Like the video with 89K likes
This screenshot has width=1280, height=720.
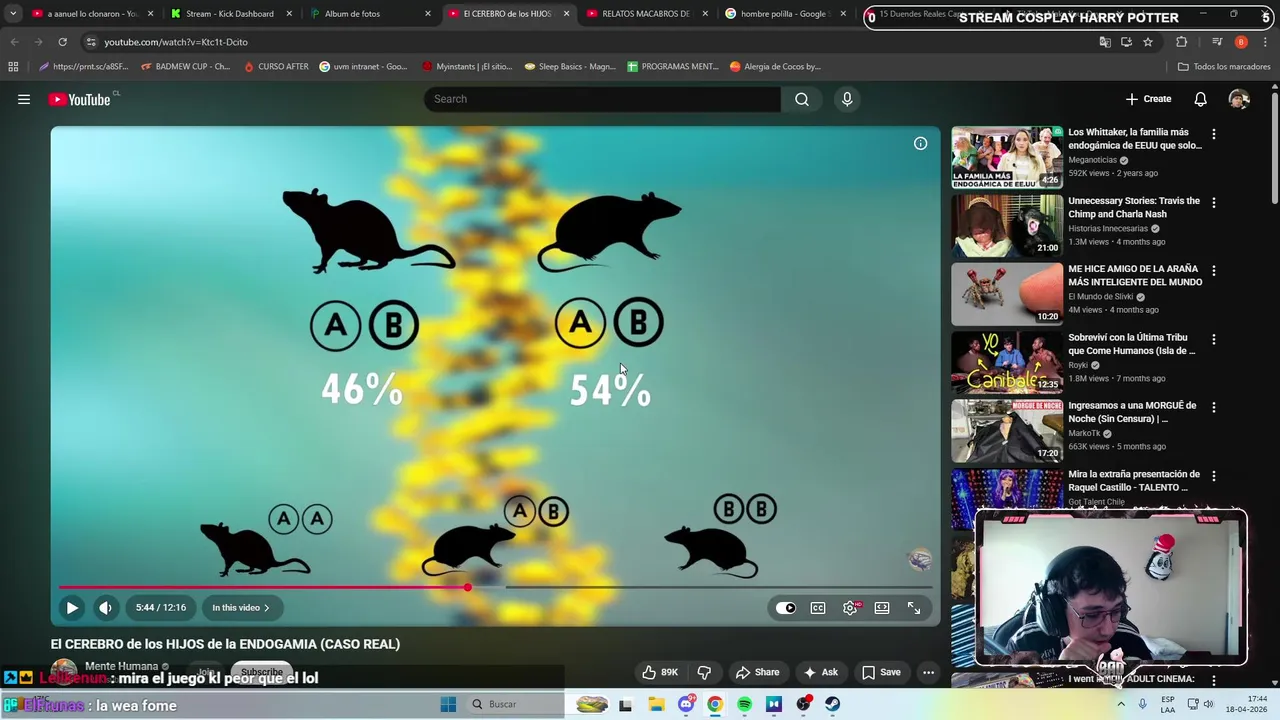point(660,672)
